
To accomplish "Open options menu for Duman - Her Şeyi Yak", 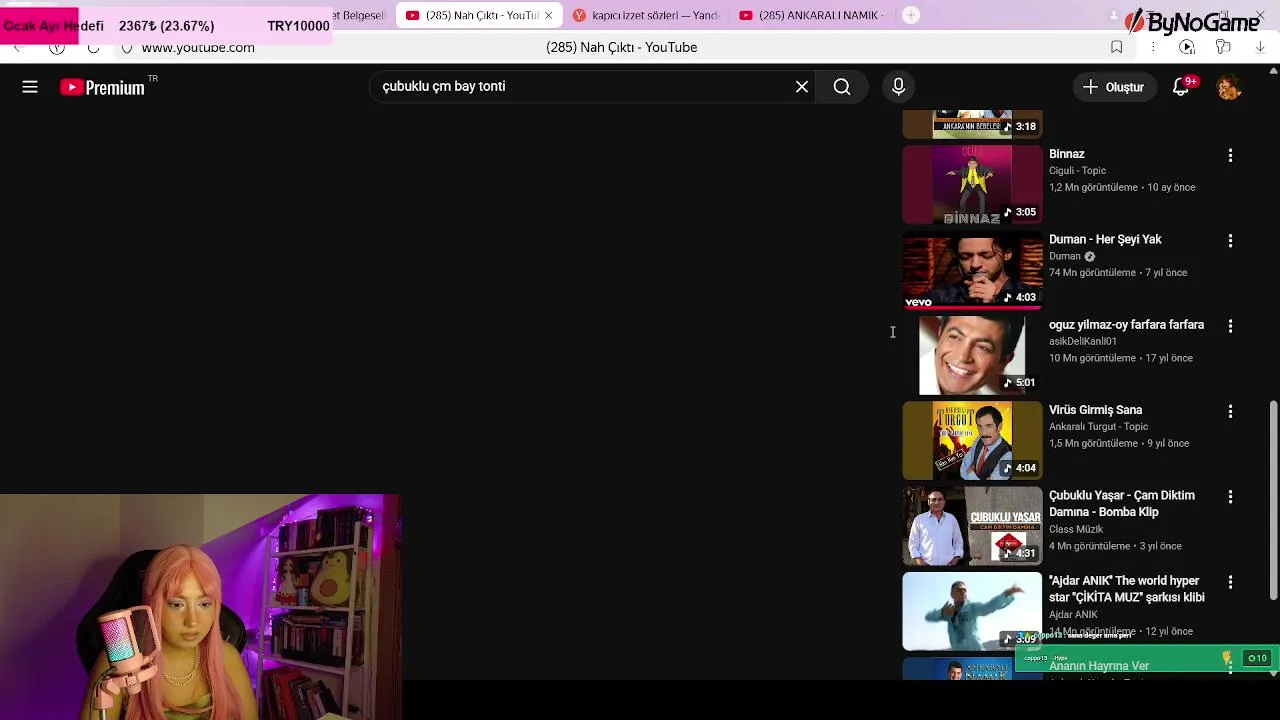I will (x=1230, y=240).
